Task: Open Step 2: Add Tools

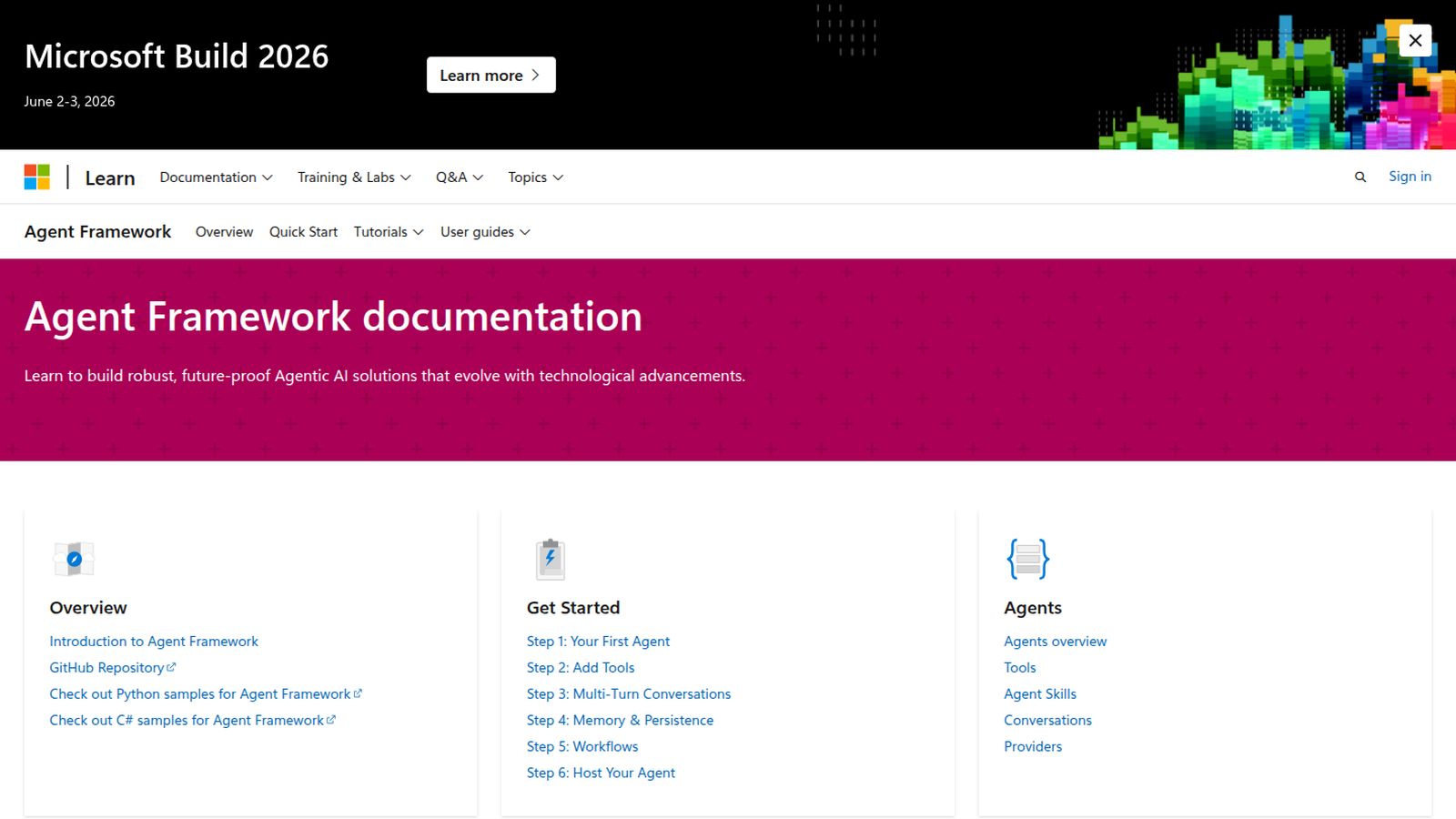Action: click(581, 668)
